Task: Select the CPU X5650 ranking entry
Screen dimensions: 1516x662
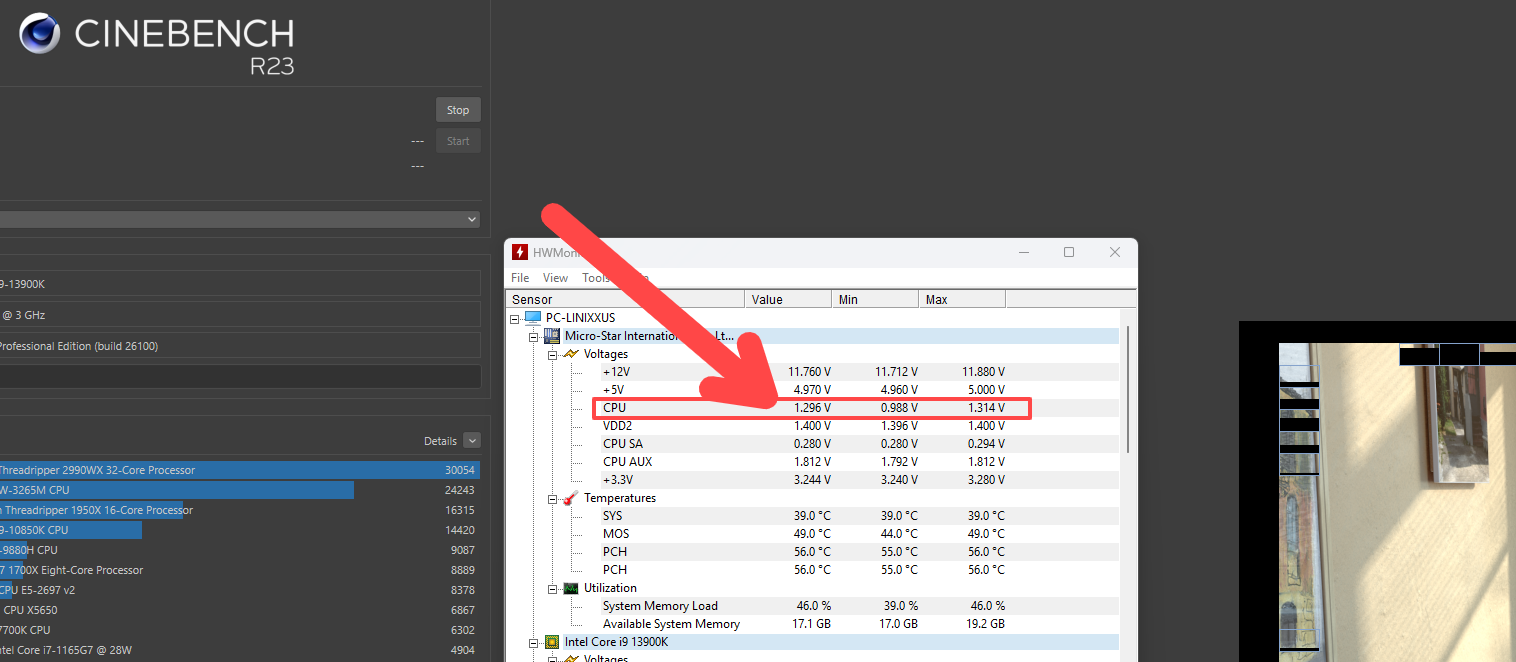Action: [x=240, y=610]
